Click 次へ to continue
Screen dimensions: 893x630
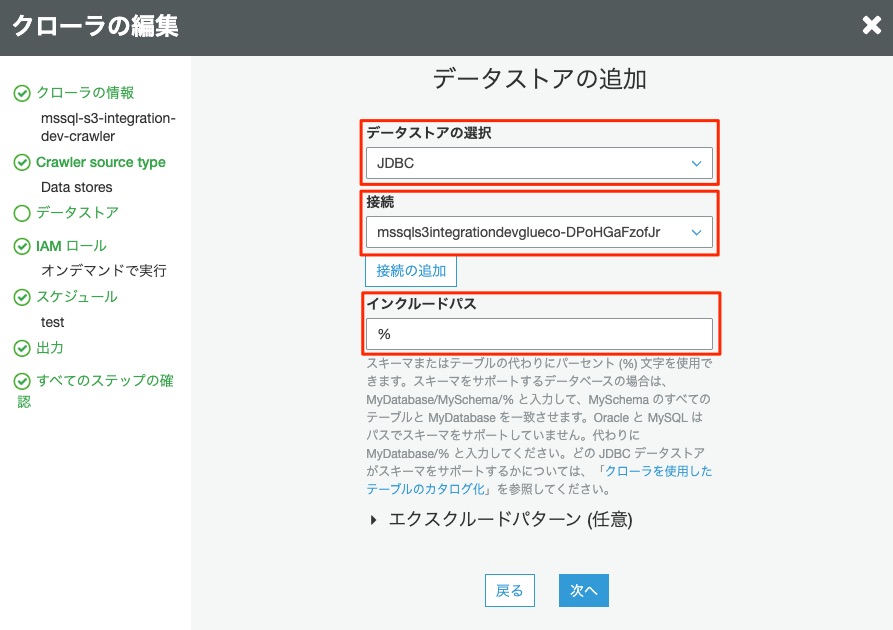tap(583, 590)
